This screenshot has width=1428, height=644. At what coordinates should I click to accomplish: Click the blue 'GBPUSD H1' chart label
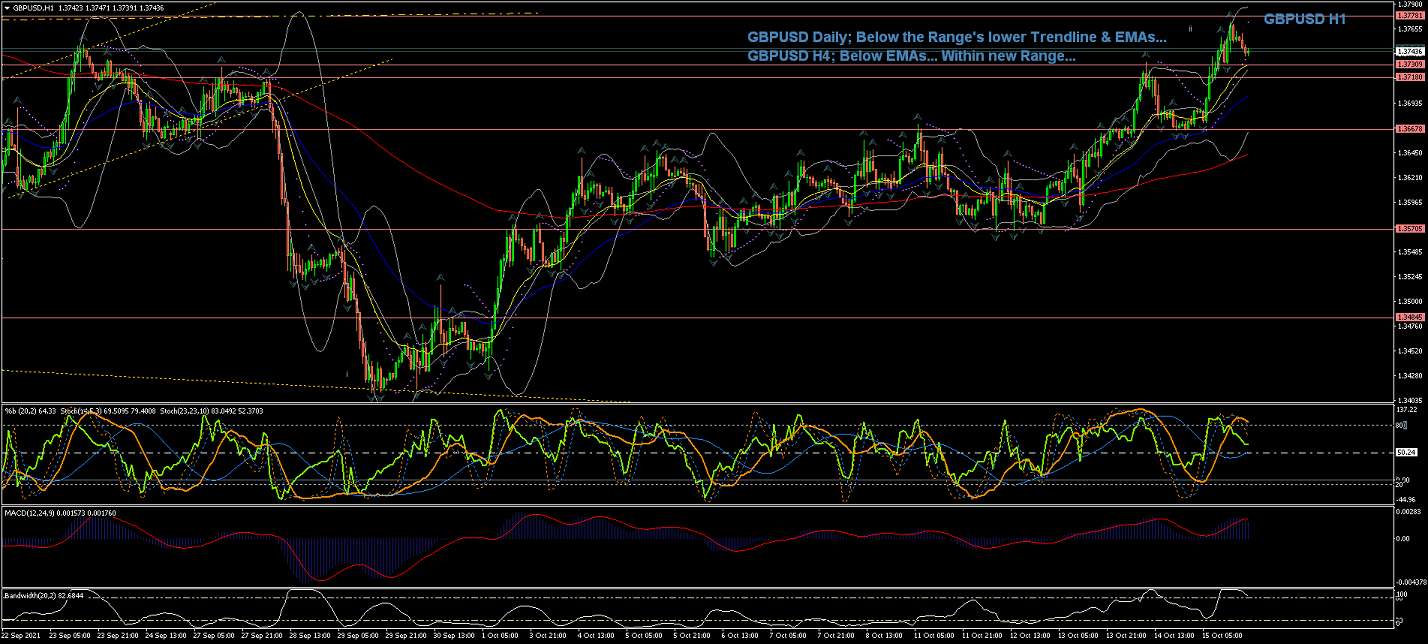tap(1304, 19)
